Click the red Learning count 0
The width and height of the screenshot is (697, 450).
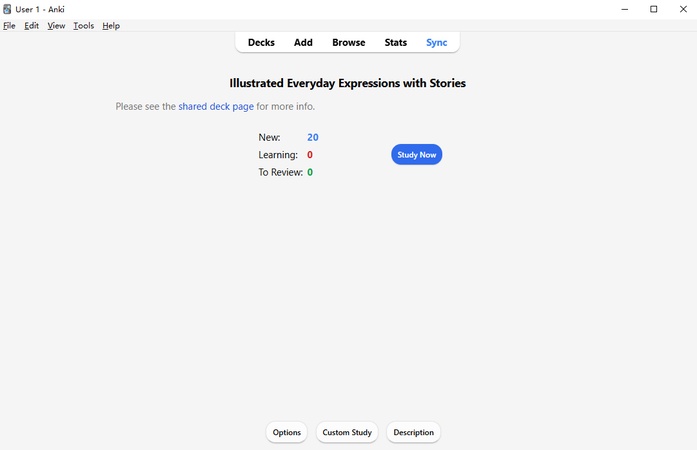click(310, 155)
